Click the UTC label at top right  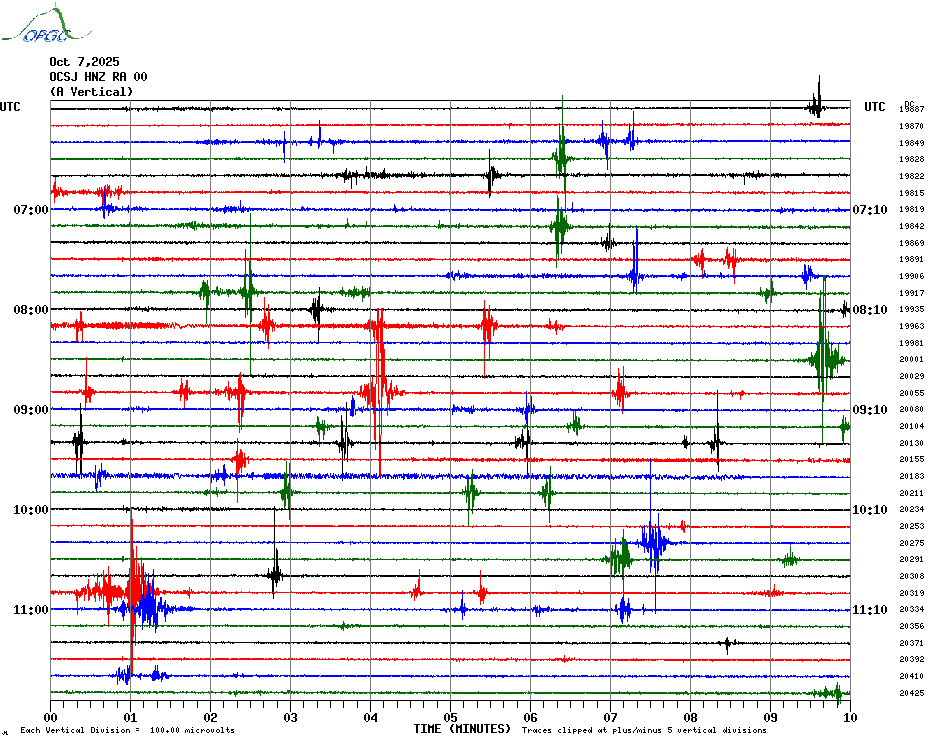pos(875,107)
